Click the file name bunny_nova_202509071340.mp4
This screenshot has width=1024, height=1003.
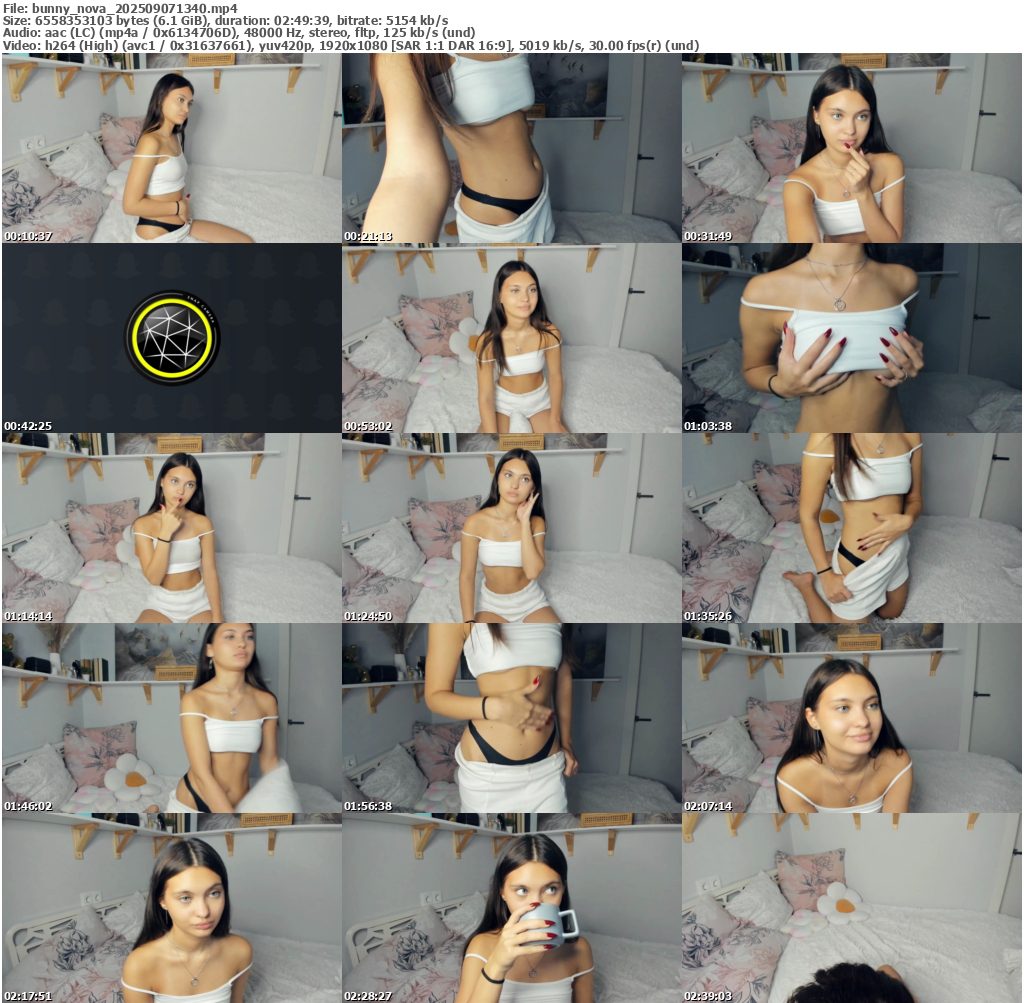pyautogui.click(x=135, y=8)
